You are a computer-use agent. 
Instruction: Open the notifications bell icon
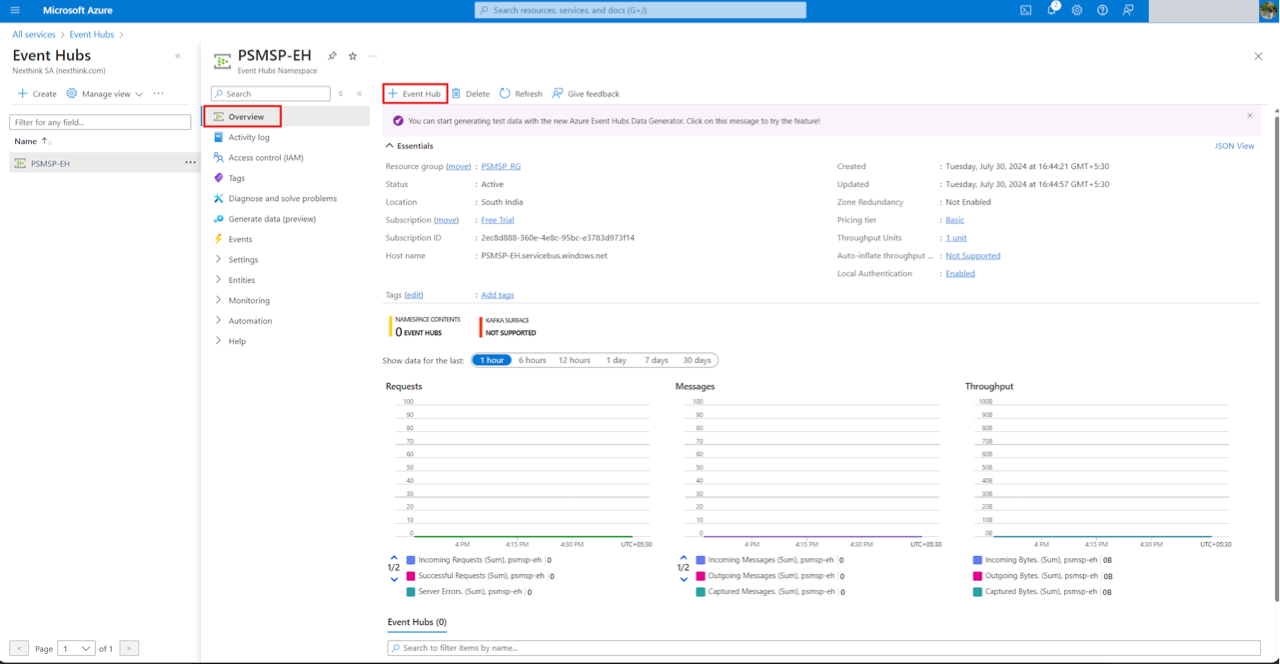coord(1052,10)
